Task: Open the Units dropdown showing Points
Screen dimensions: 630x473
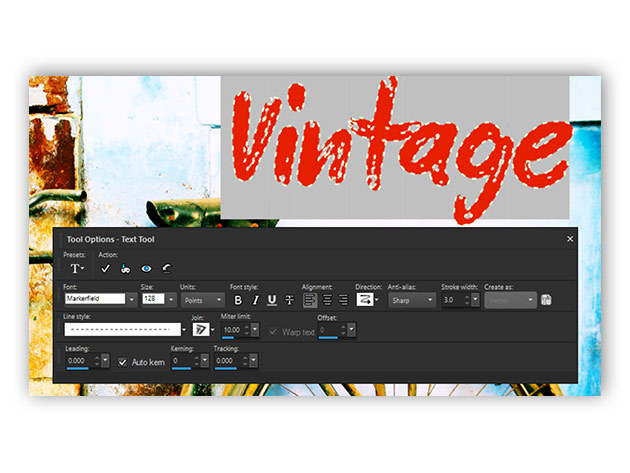Action: 202,300
